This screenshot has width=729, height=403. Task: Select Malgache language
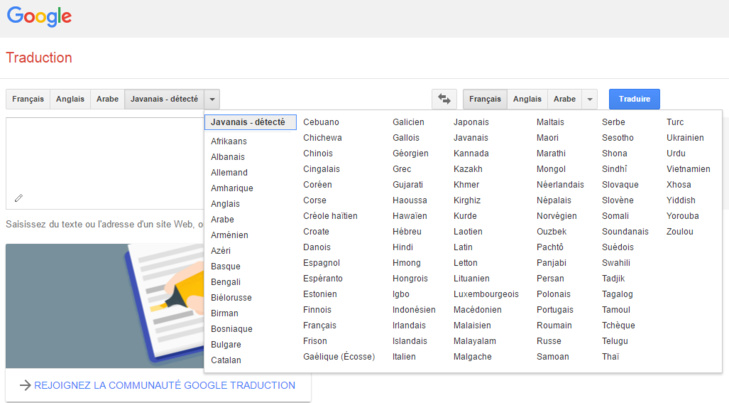click(x=472, y=357)
